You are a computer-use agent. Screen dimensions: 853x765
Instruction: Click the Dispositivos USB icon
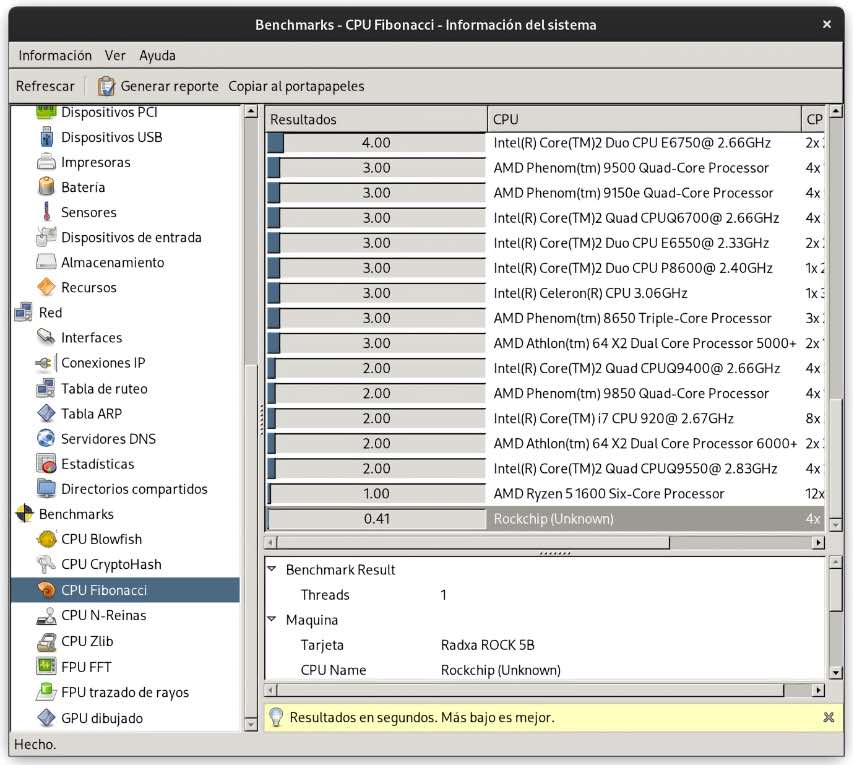point(47,137)
